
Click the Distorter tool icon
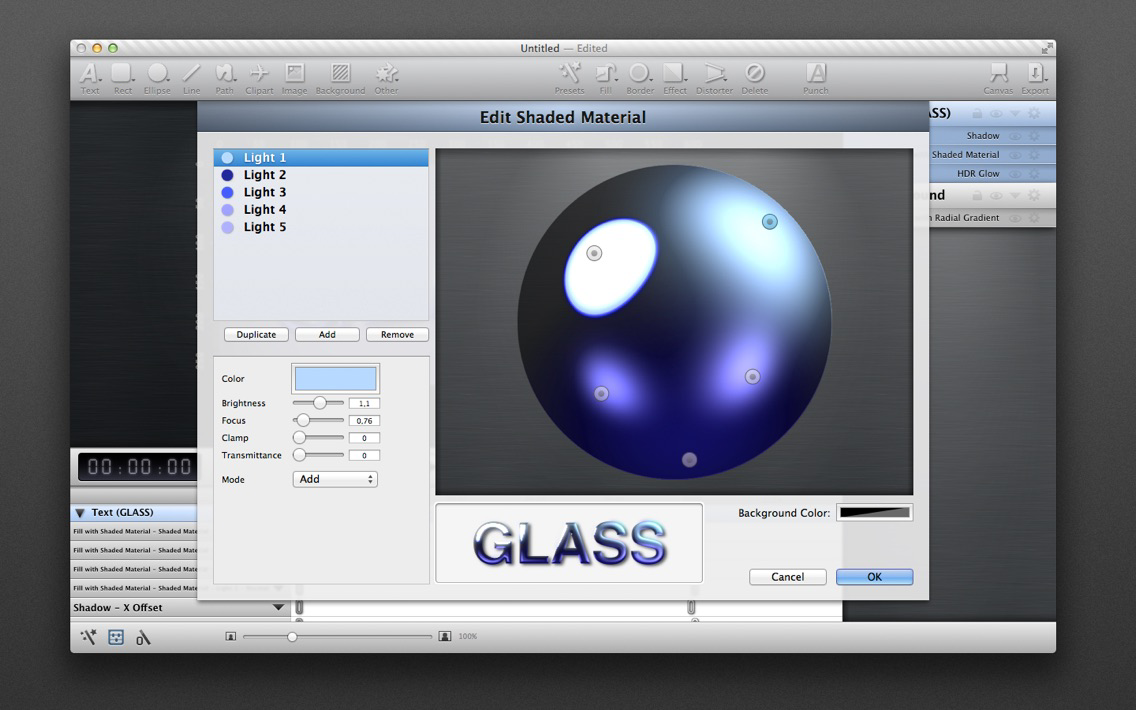tap(714, 78)
